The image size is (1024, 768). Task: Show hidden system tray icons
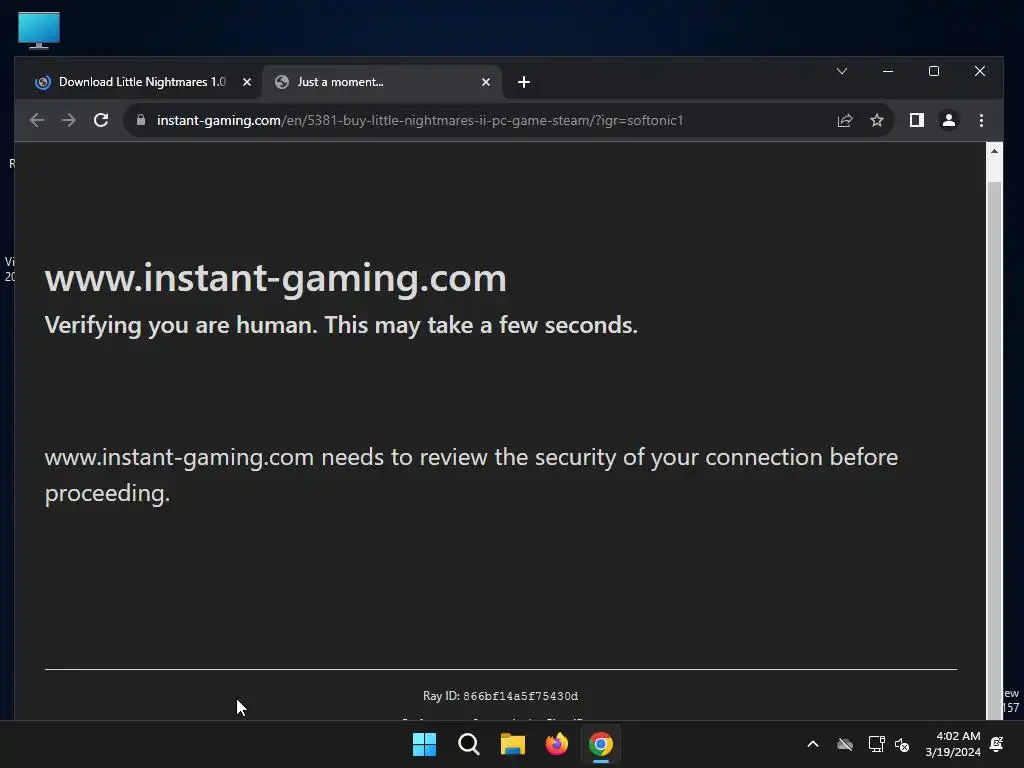coord(812,744)
